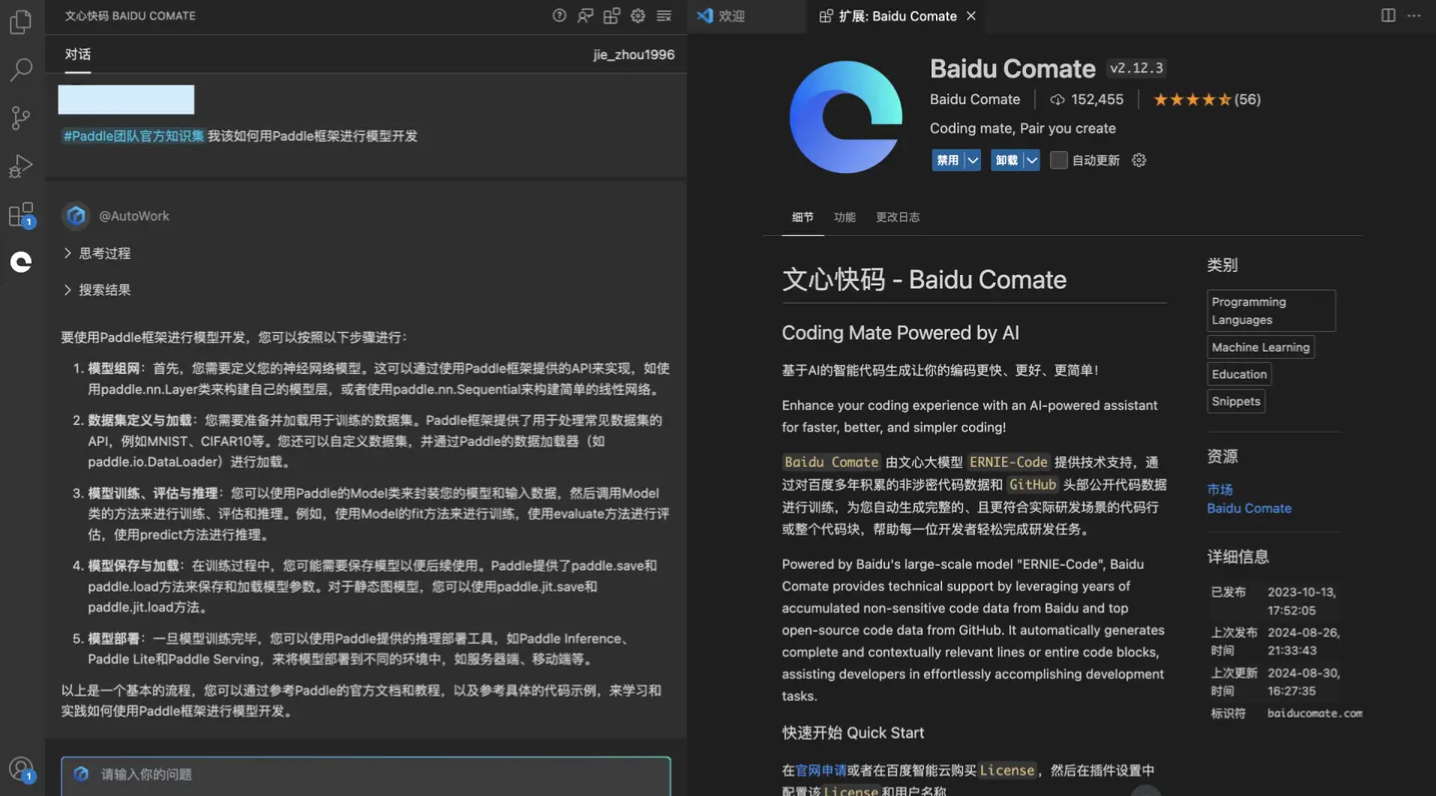Open the 市场 link under 资源
This screenshot has width=1436, height=796.
(x=1219, y=490)
